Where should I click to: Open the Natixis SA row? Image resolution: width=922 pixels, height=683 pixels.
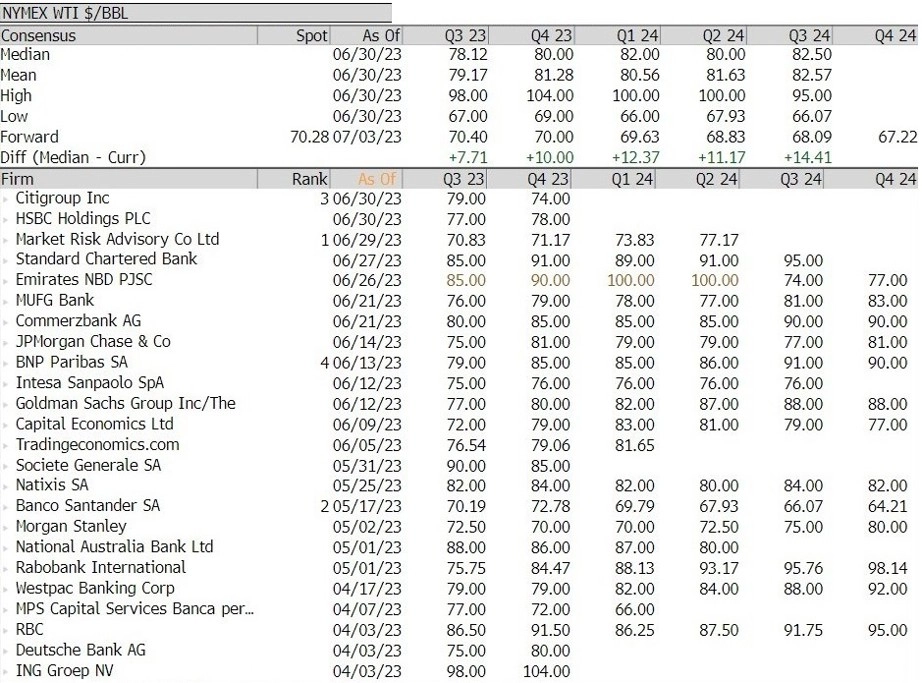point(459,486)
